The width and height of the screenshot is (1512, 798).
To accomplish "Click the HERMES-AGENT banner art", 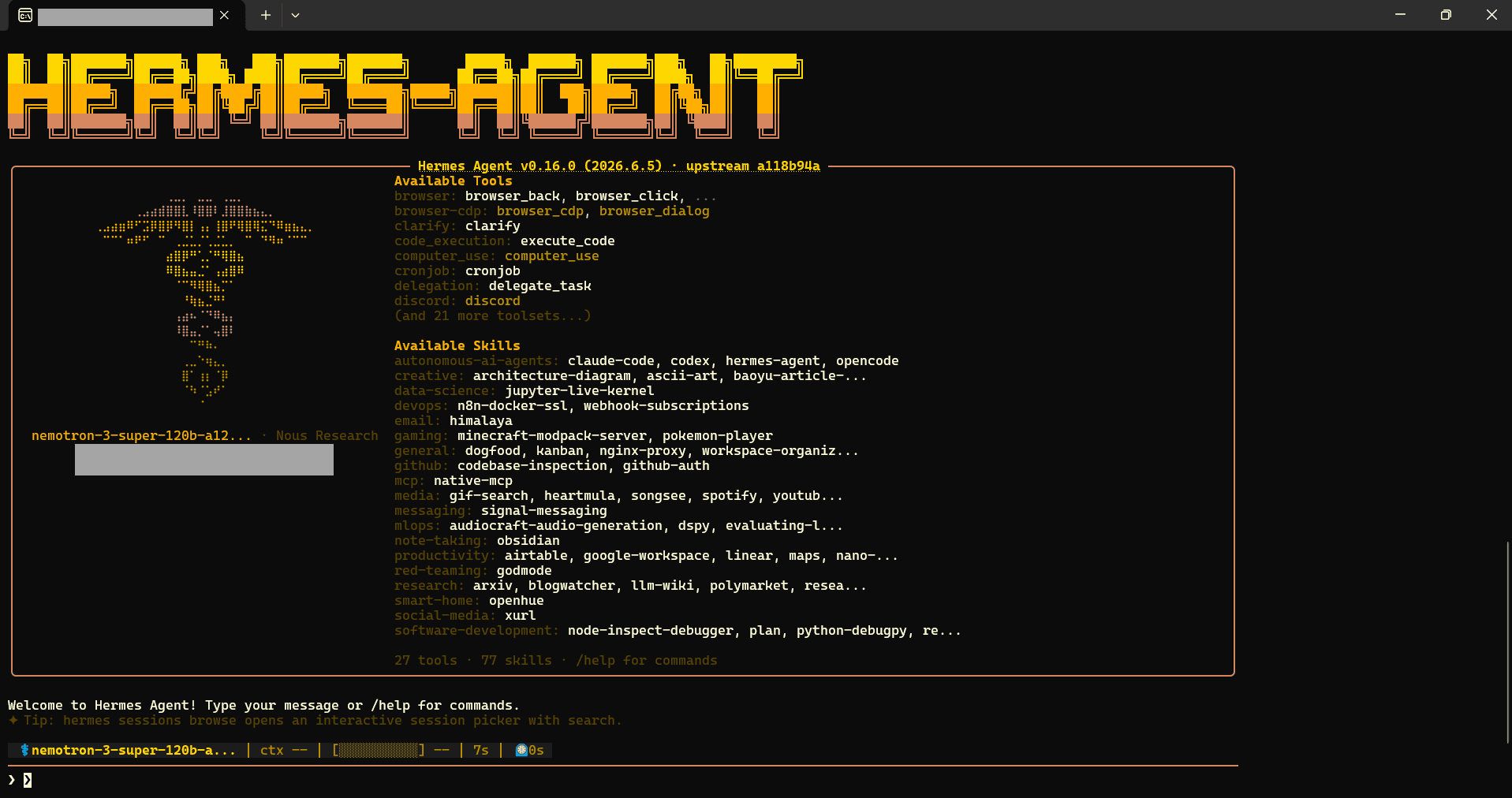I will point(405,95).
